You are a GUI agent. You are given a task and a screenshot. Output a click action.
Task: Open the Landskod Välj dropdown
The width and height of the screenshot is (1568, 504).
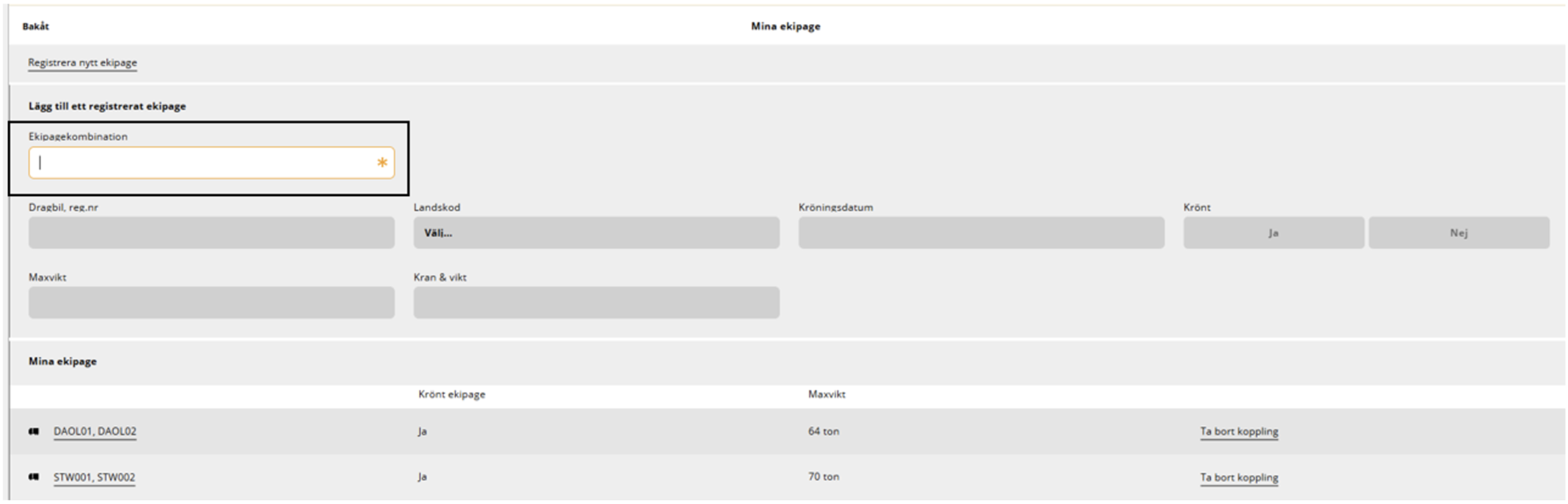coord(597,233)
